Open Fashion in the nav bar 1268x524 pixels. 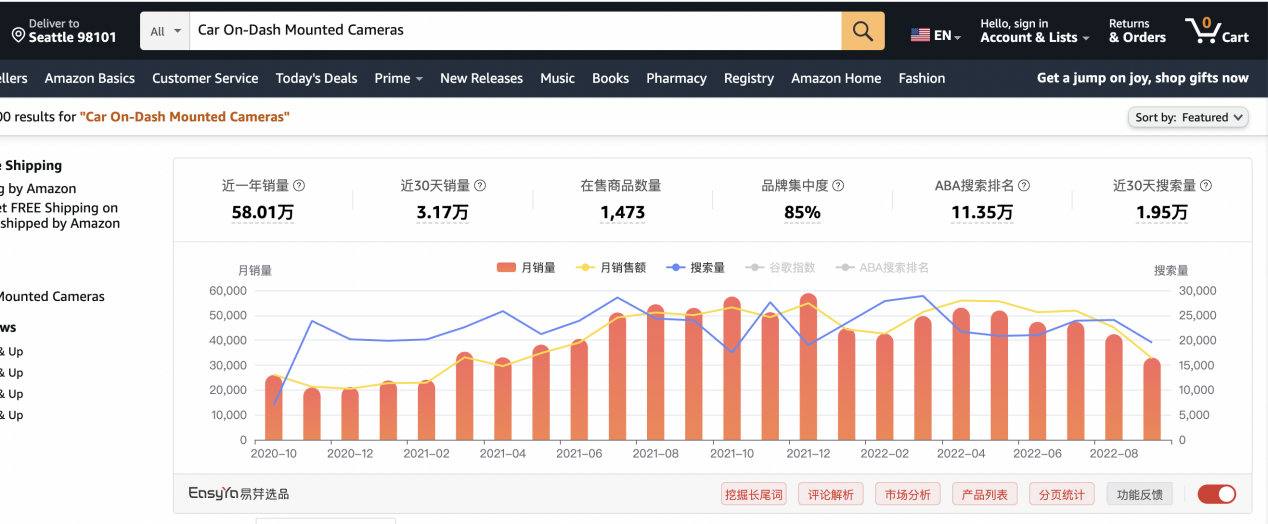[x=922, y=78]
